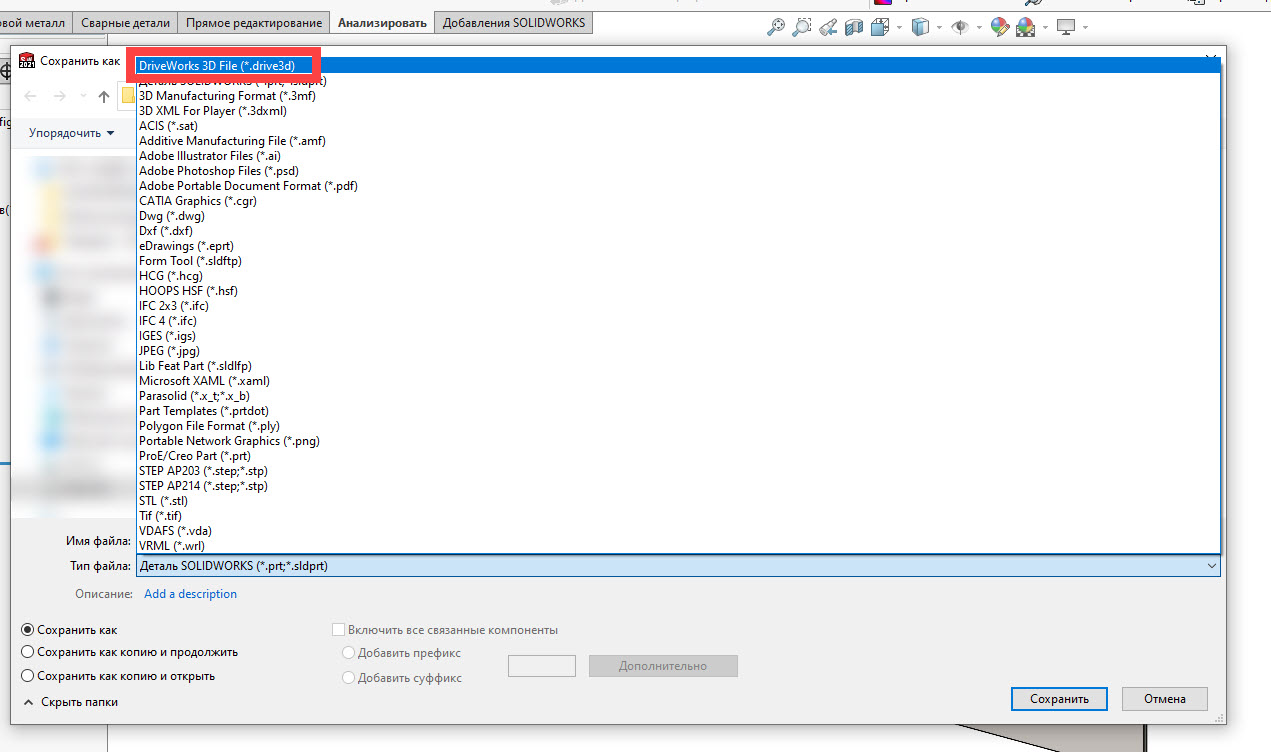Select eDrawings (*.eprt) file type

pos(678,246)
